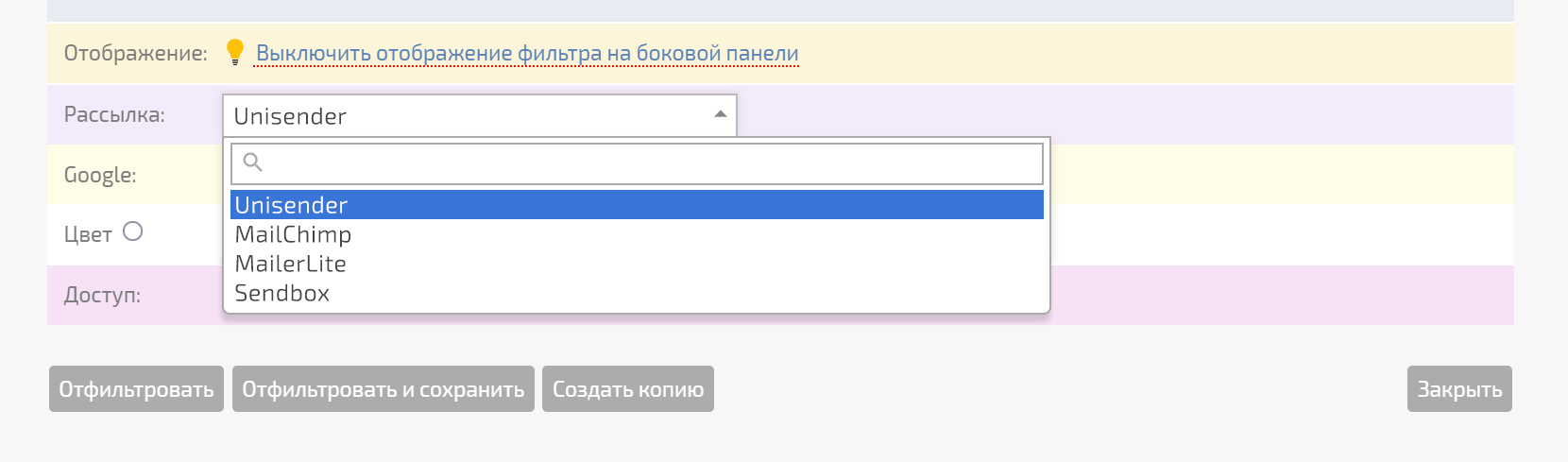Viewport: 1568px width, 462px height.
Task: Open the link to disable sidebar filter display
Action: pos(527,54)
